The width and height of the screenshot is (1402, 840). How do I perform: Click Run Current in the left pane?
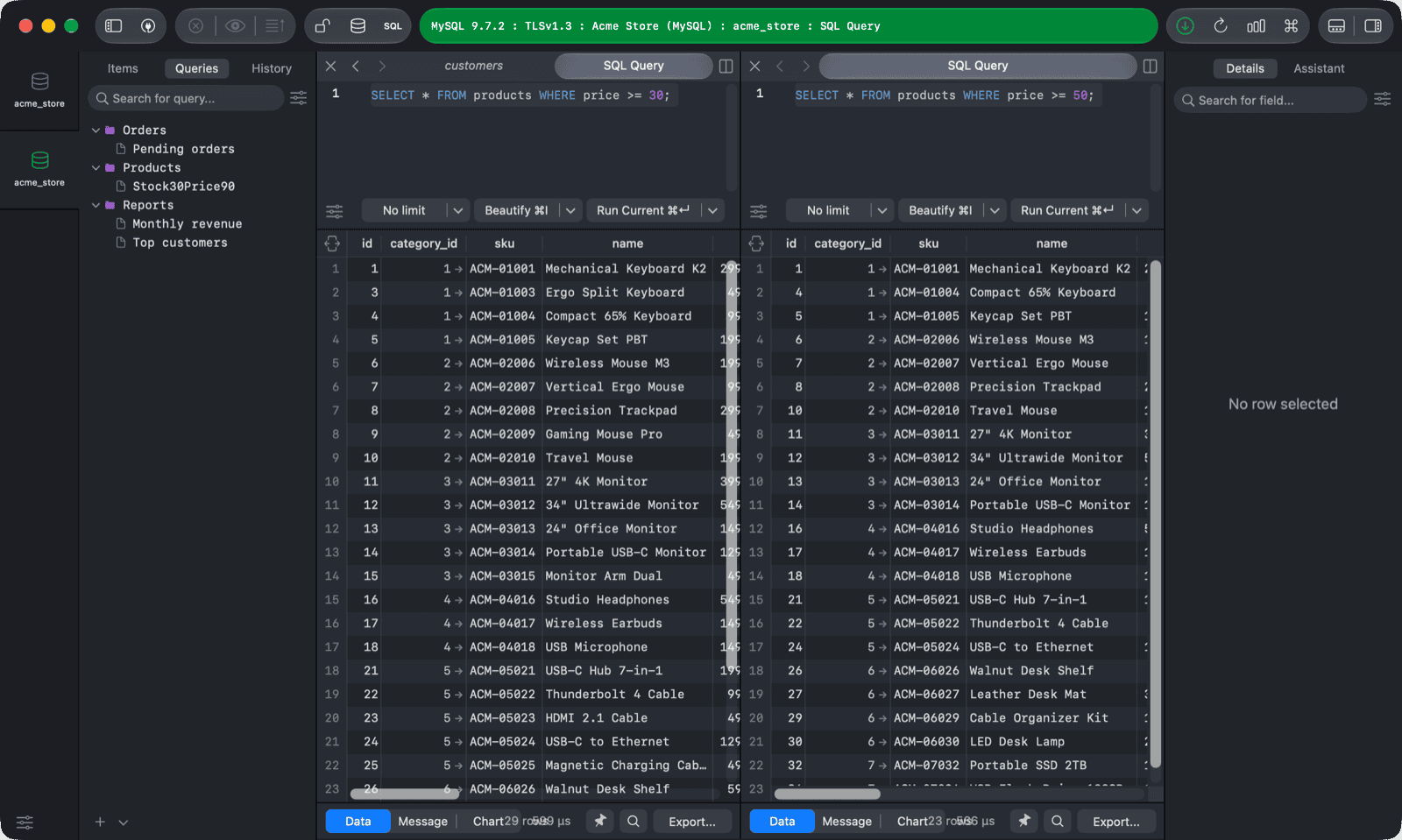(x=643, y=211)
